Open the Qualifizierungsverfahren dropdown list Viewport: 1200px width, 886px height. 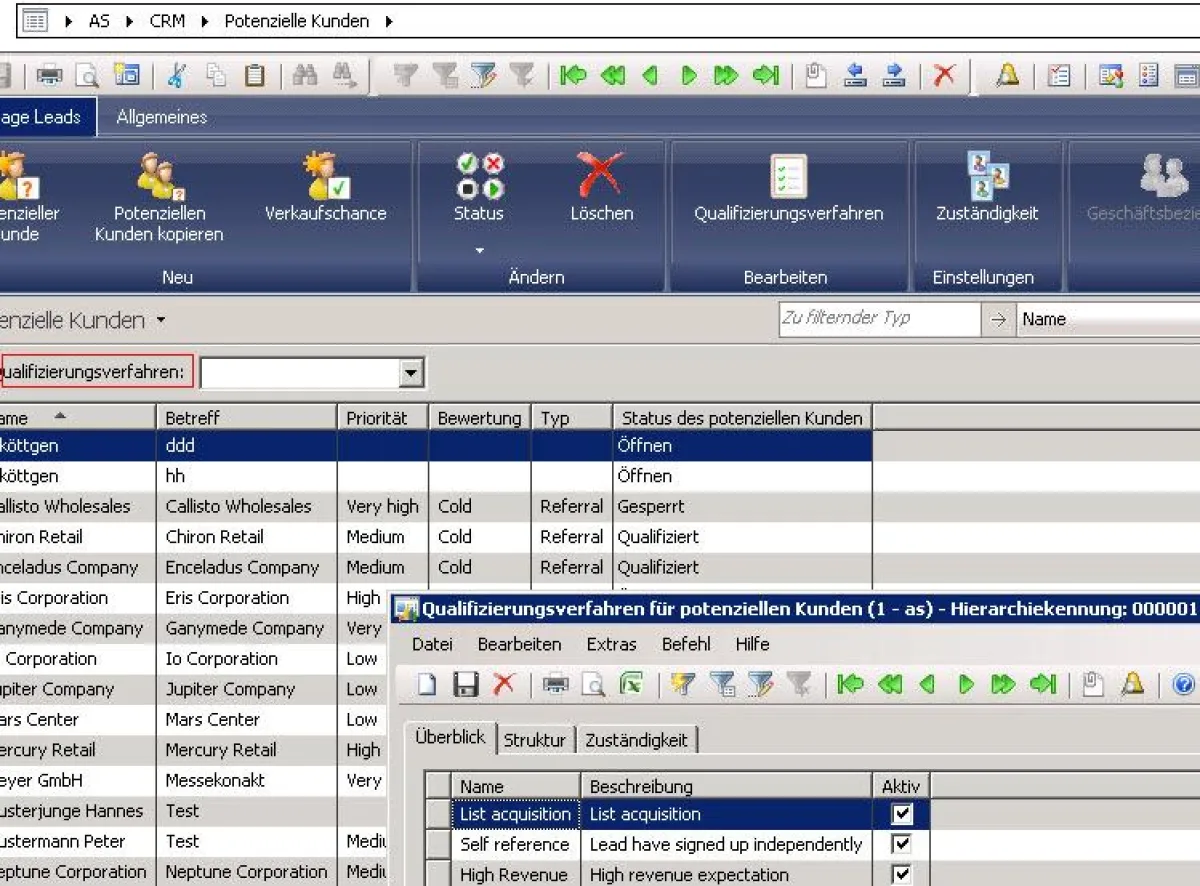[411, 372]
